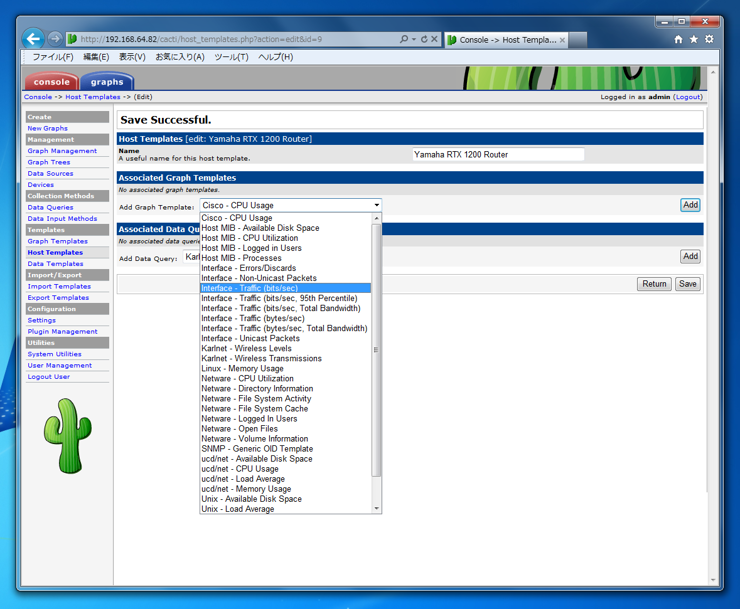The height and width of the screenshot is (609, 740).
Task: Open Plugin Management in sidebar
Action: (62, 331)
